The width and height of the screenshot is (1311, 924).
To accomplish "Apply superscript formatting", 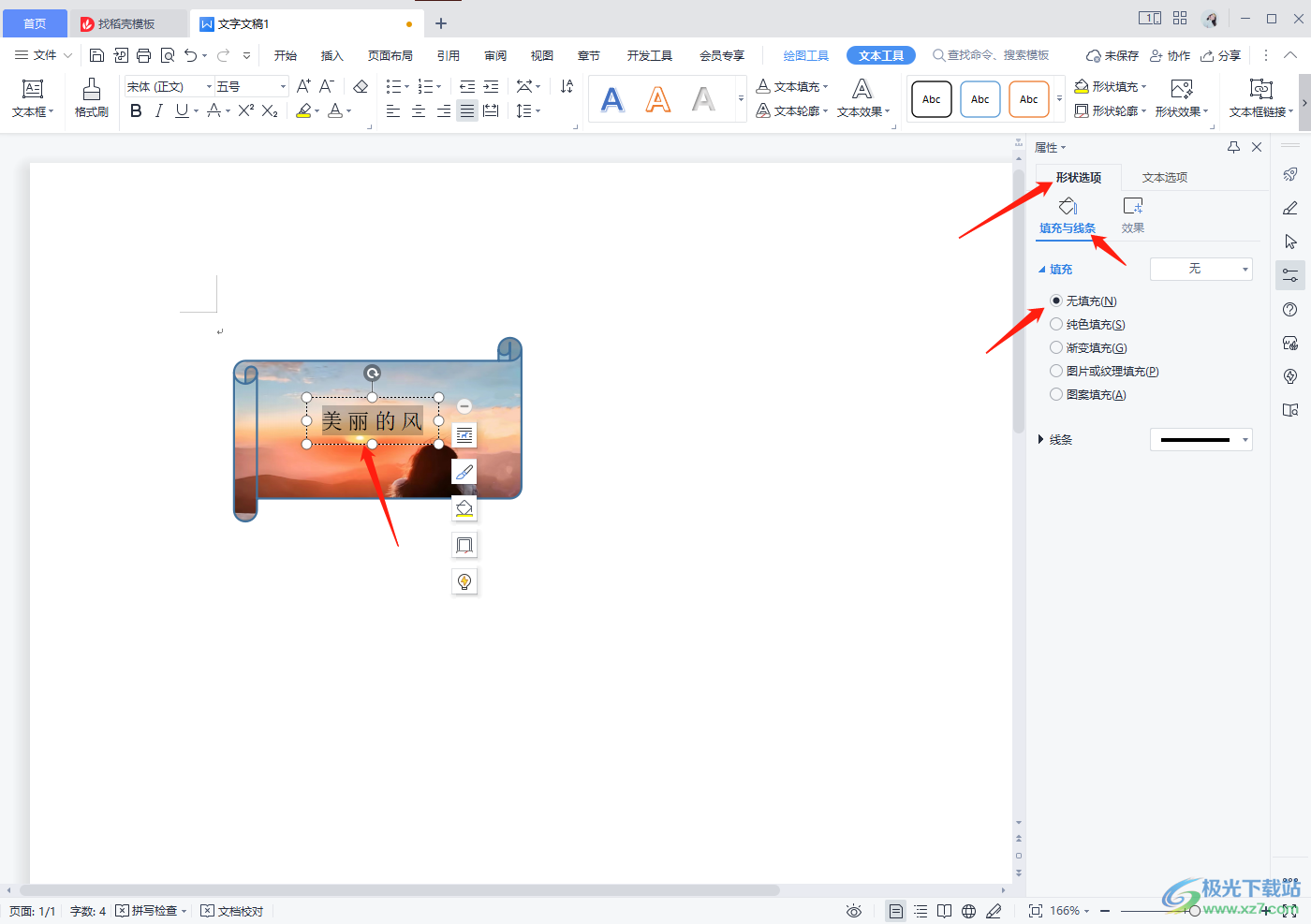I will (246, 111).
